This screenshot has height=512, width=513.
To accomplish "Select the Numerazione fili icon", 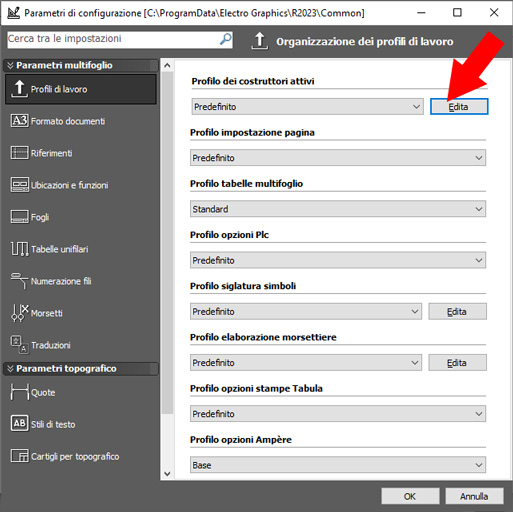I will point(19,281).
